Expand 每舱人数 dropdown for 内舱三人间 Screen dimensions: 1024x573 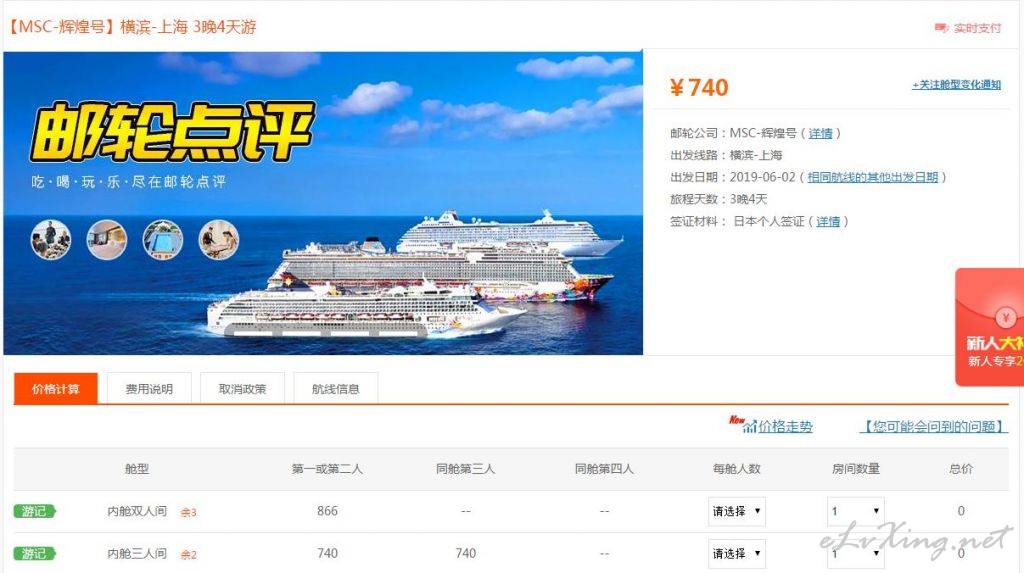pos(737,553)
